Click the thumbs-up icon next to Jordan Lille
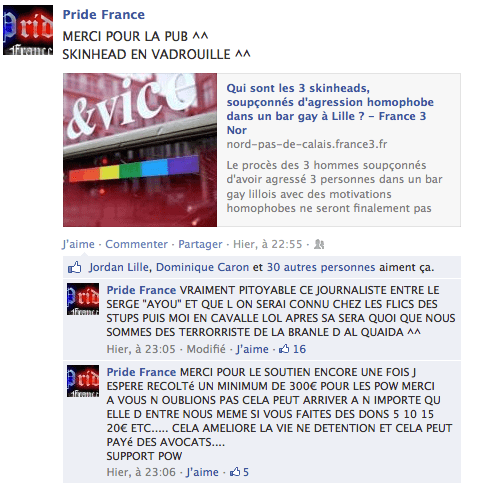The image size is (480, 483). [75, 267]
